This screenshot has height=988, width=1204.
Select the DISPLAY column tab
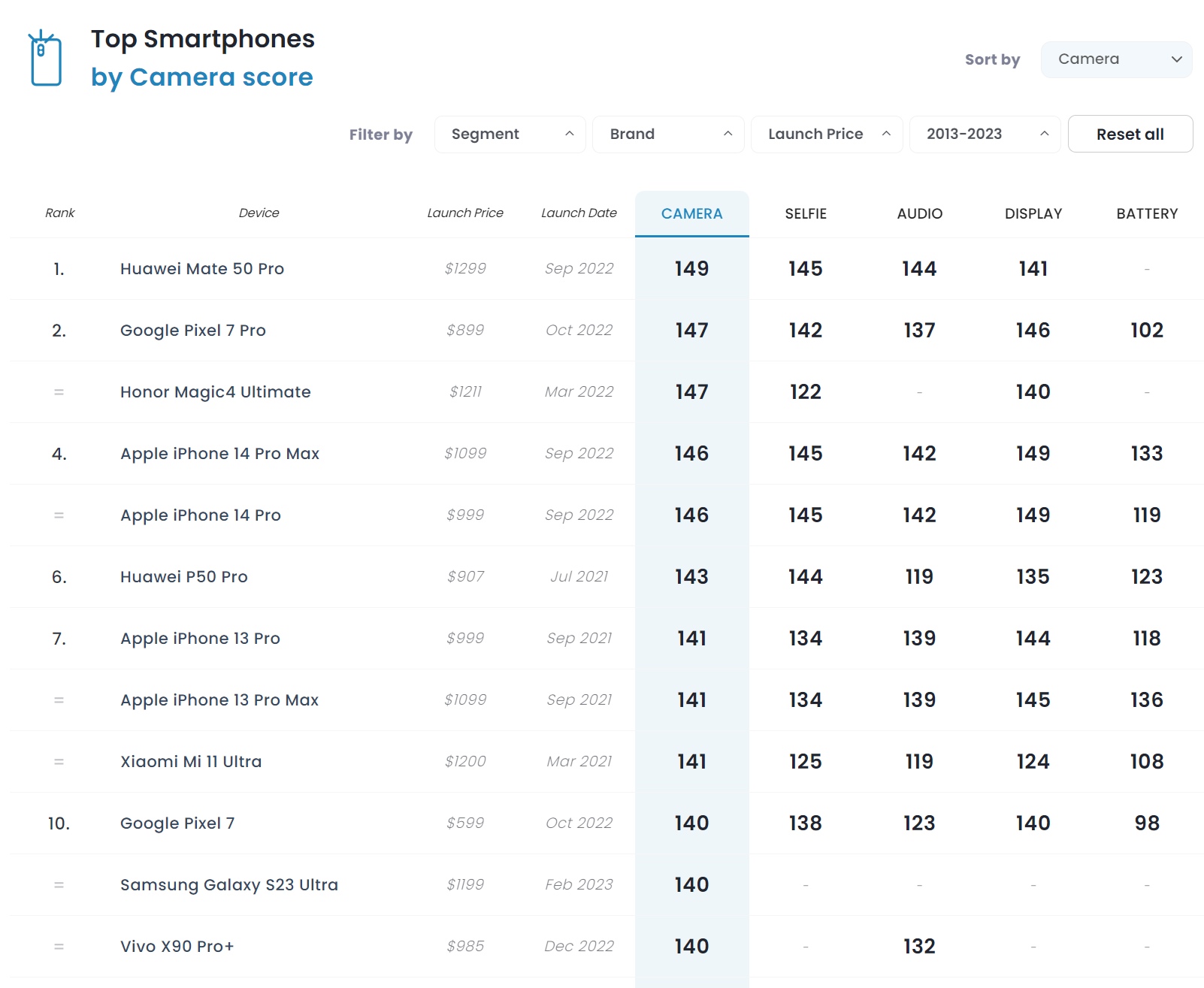[x=1033, y=214]
